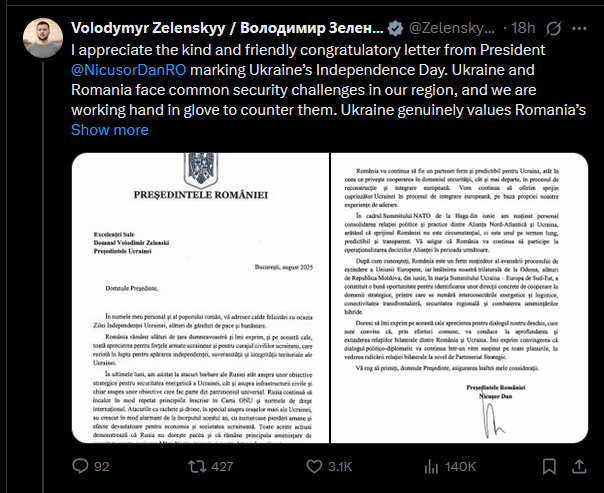Click the 3.1K likes count
This screenshot has width=604, height=493.
tap(340, 466)
